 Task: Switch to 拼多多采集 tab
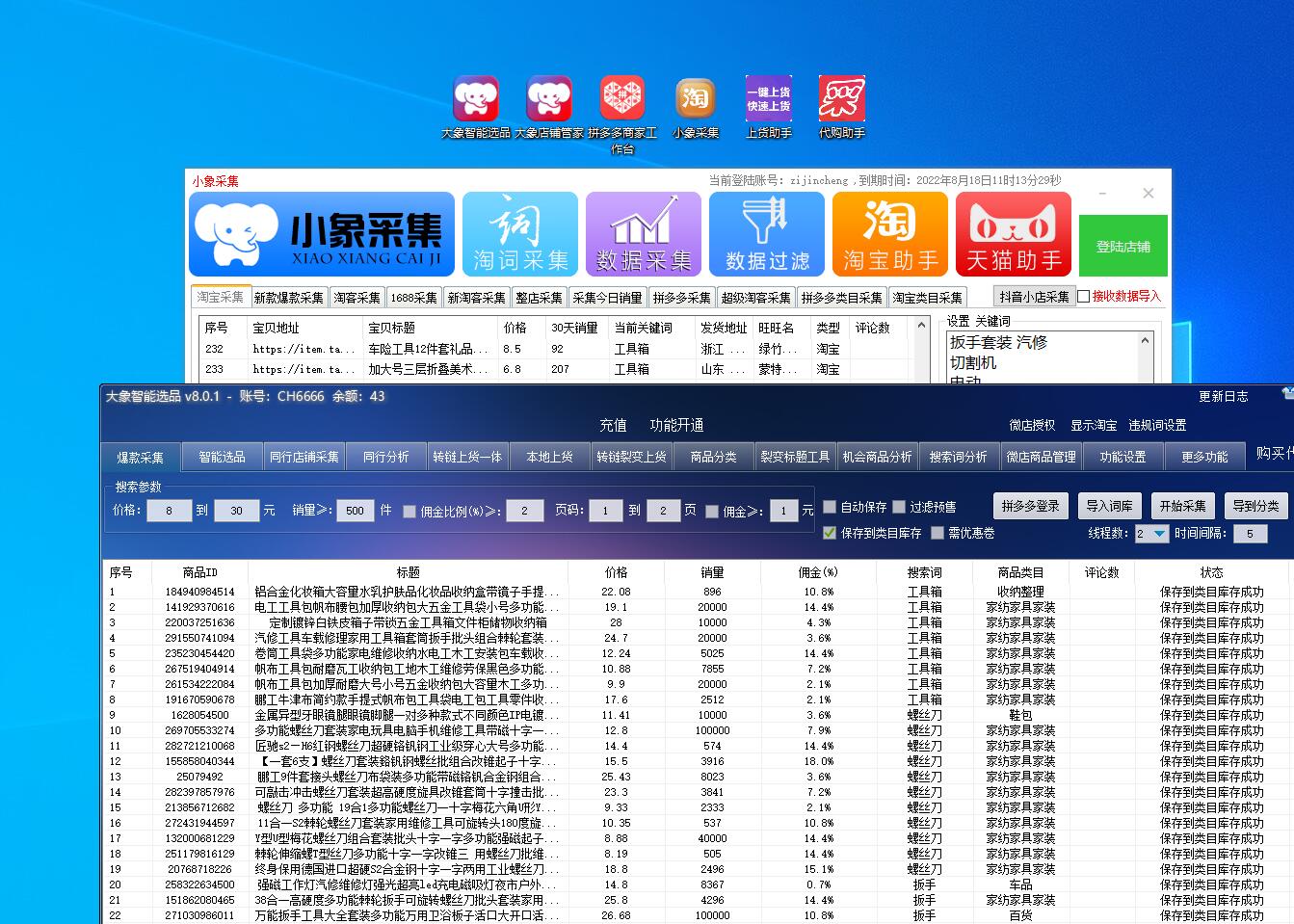click(x=681, y=298)
